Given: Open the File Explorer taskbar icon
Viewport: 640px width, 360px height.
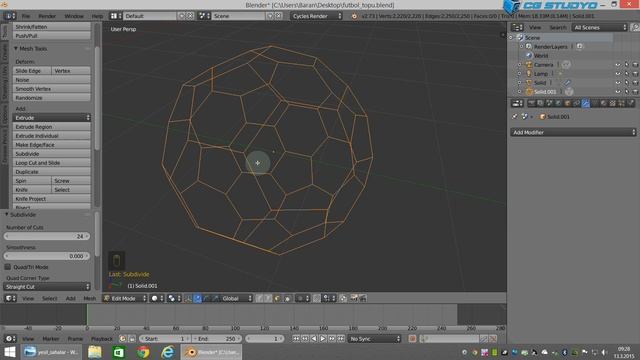Looking at the screenshot, I should (95, 352).
